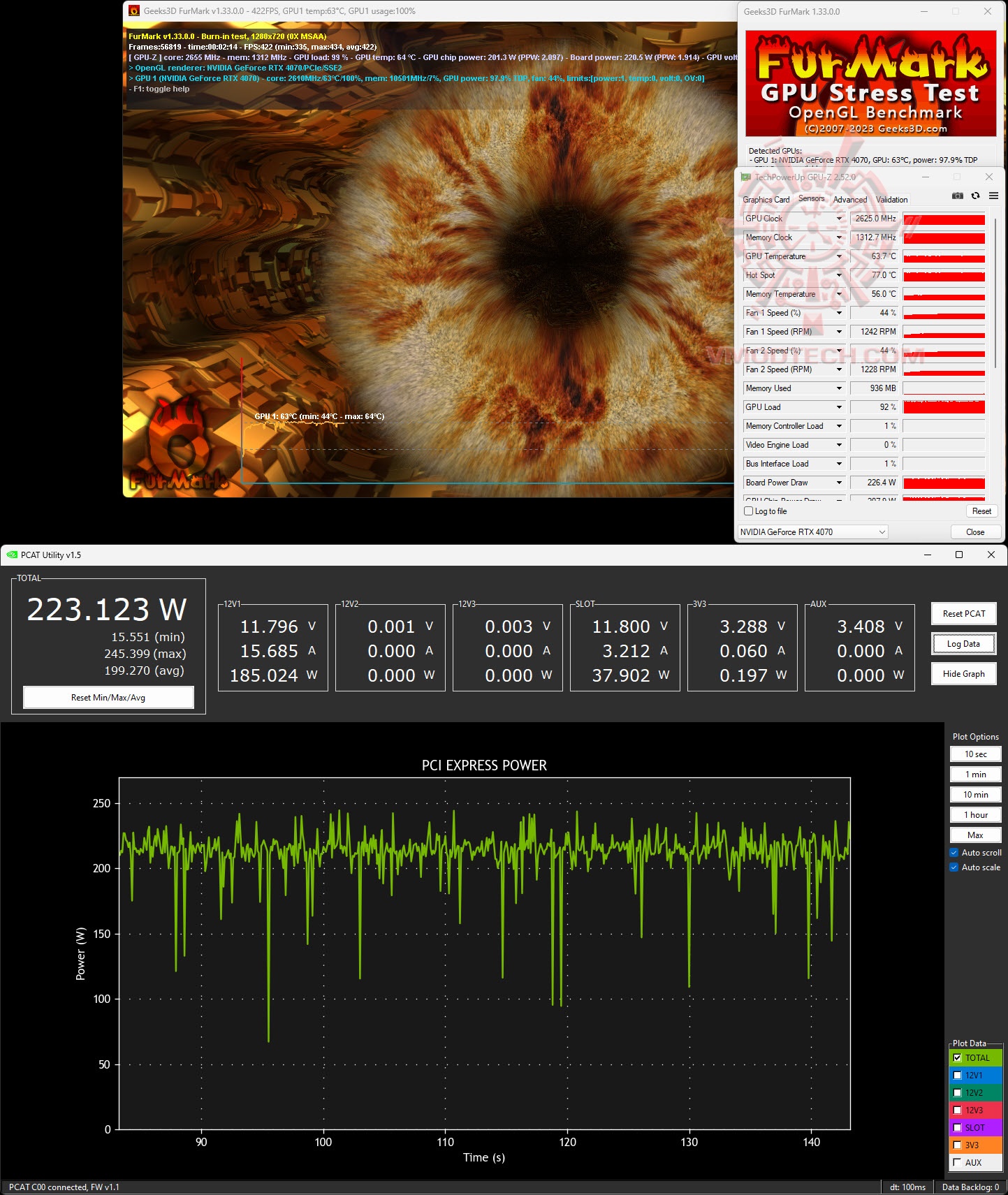Toggle Auto scroll checkbox
The width and height of the screenshot is (1008, 1195).
[x=954, y=853]
